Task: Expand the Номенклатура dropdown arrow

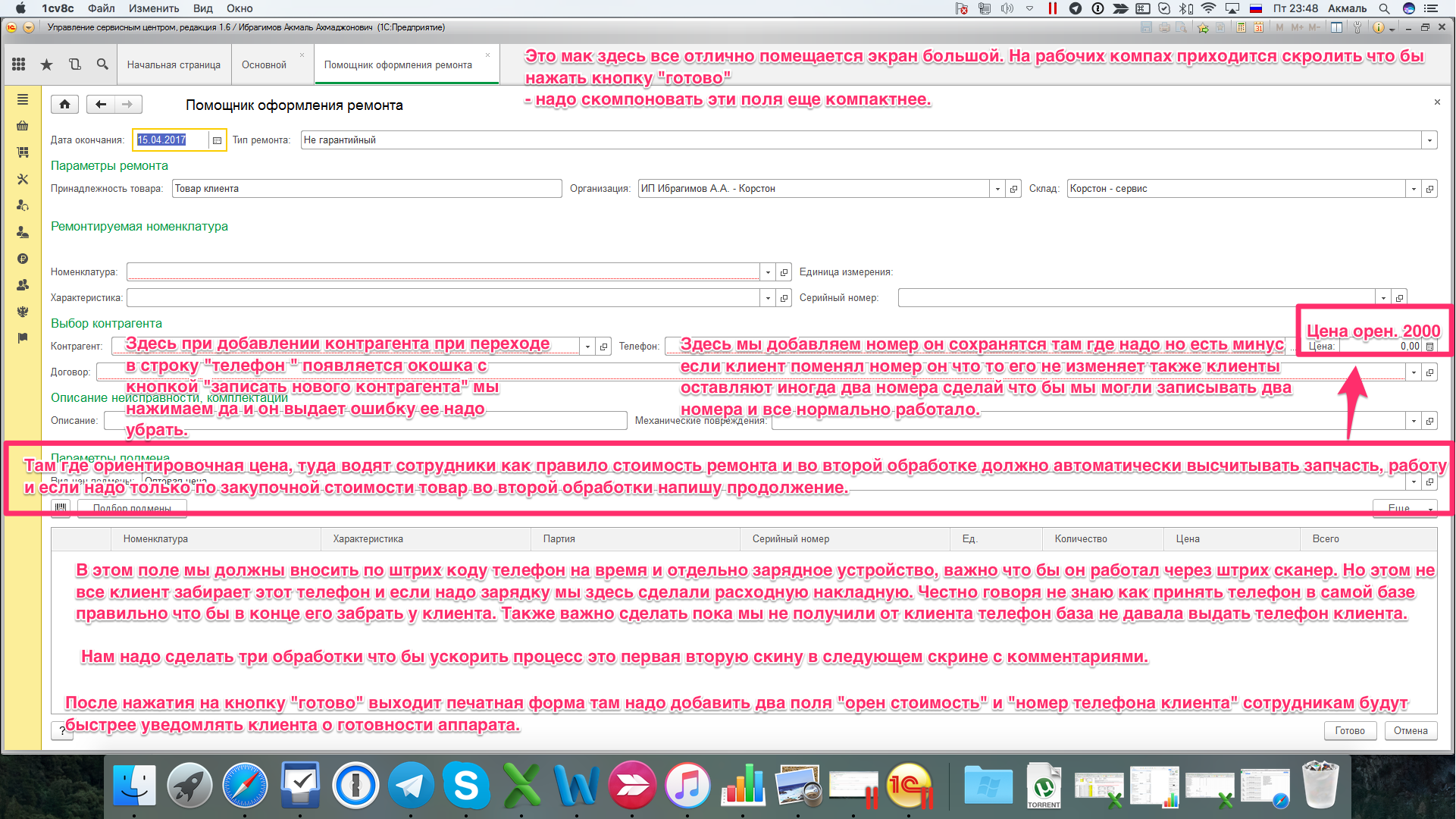Action: pyautogui.click(x=768, y=272)
